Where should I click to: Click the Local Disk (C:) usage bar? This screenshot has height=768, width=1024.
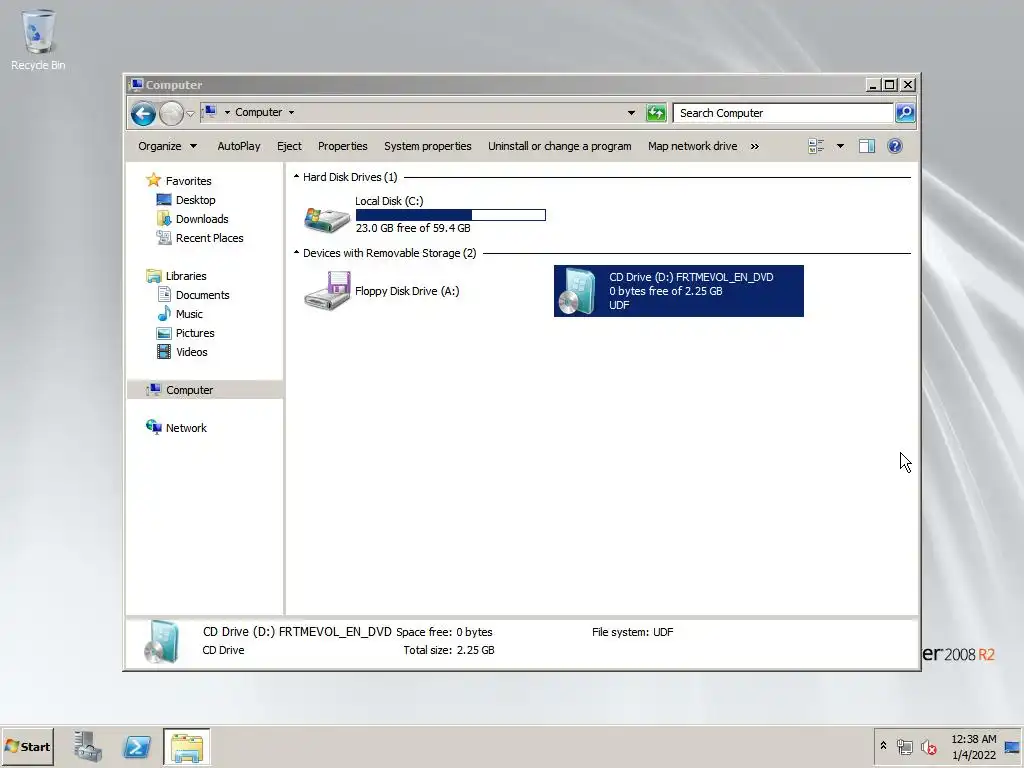click(451, 215)
